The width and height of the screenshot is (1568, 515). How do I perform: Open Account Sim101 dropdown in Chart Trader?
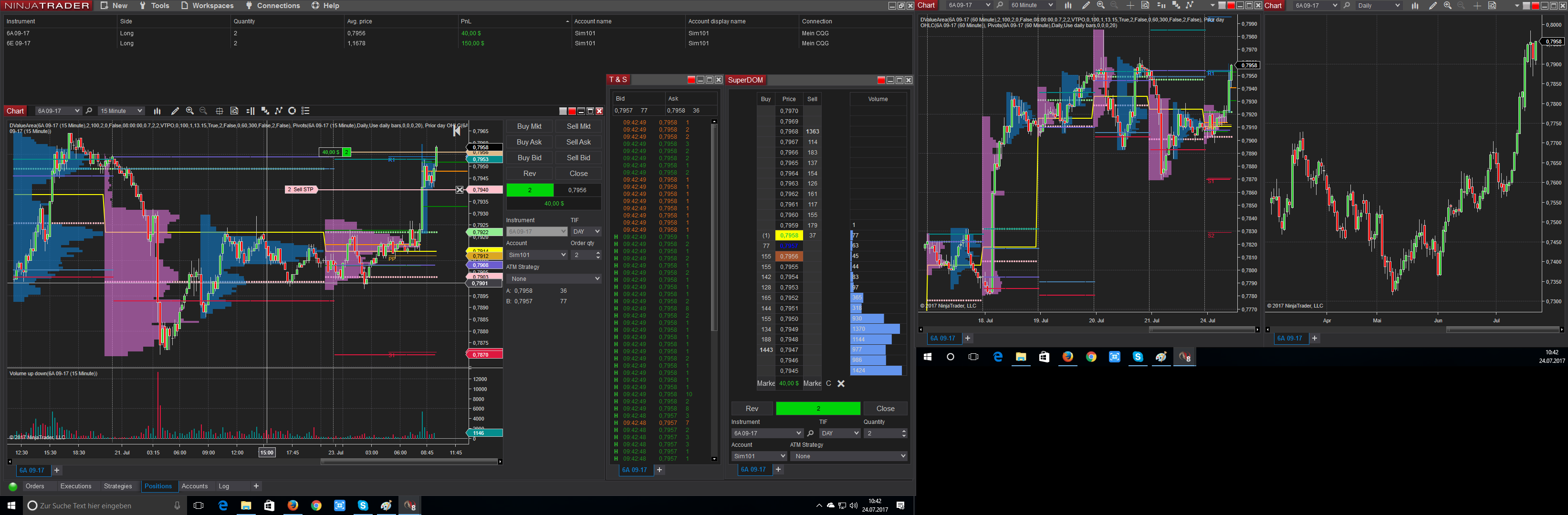coord(537,255)
